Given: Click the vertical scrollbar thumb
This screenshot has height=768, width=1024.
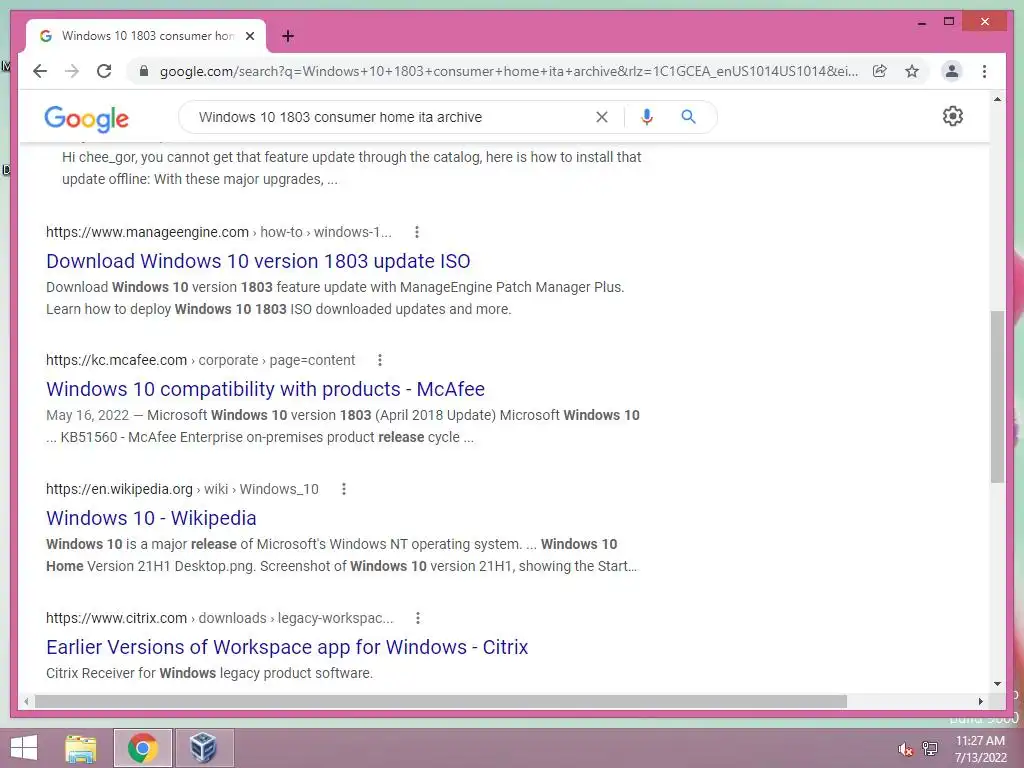Looking at the screenshot, I should [997, 396].
